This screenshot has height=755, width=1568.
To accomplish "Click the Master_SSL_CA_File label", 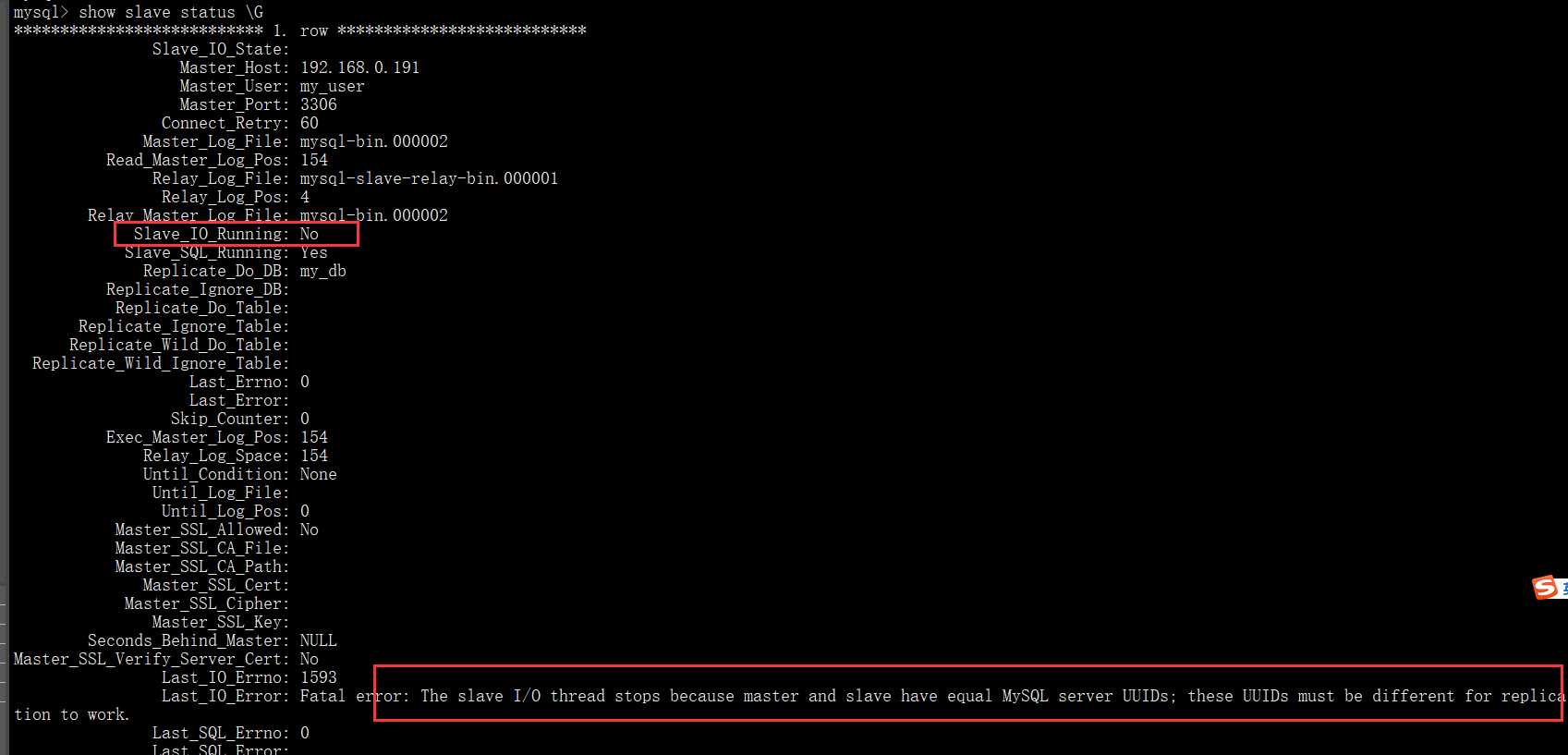I will pyautogui.click(x=202, y=548).
